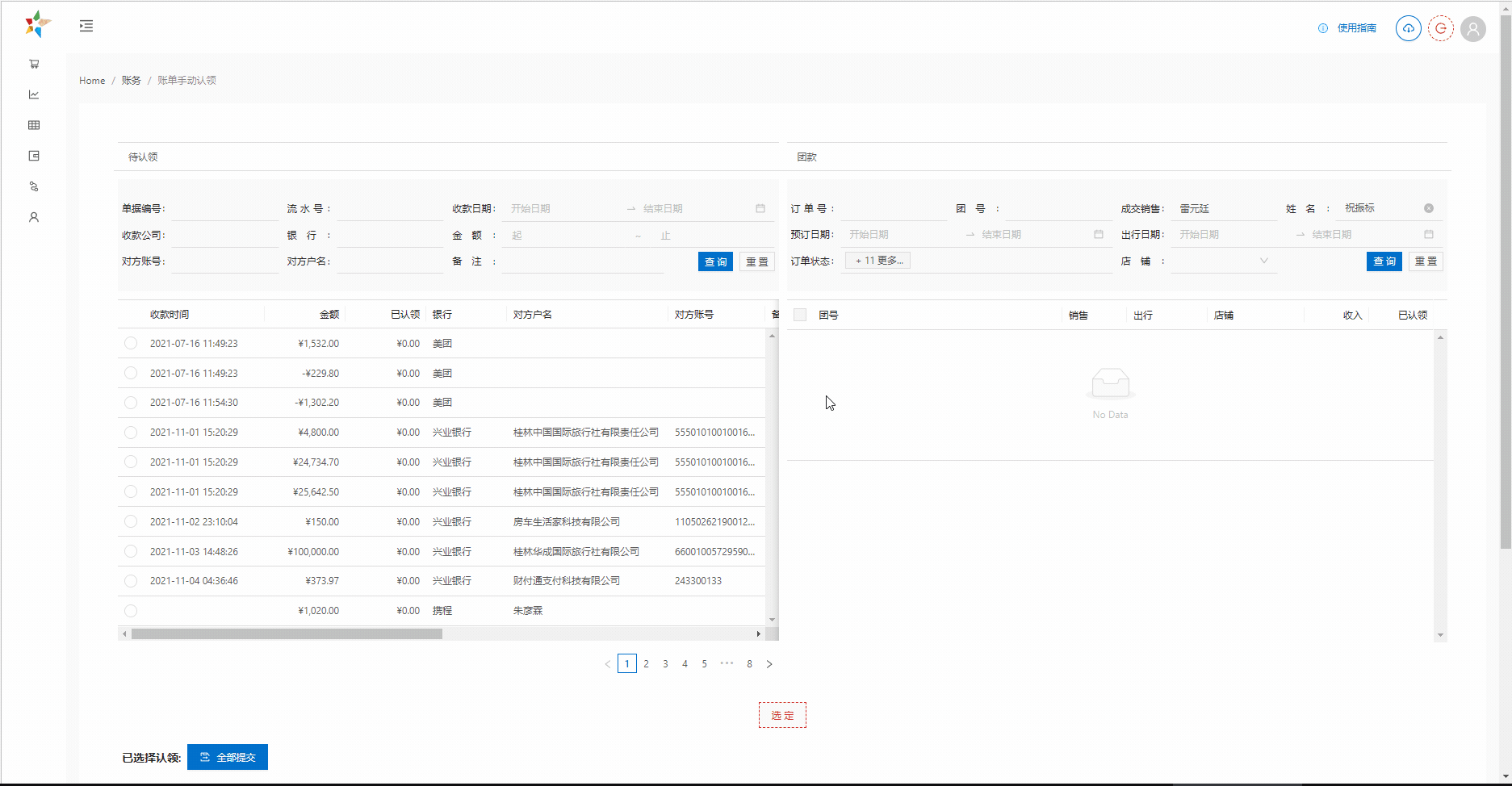Click the user profile sidebar icon
Screen dimensions: 1512x786
tap(34, 217)
